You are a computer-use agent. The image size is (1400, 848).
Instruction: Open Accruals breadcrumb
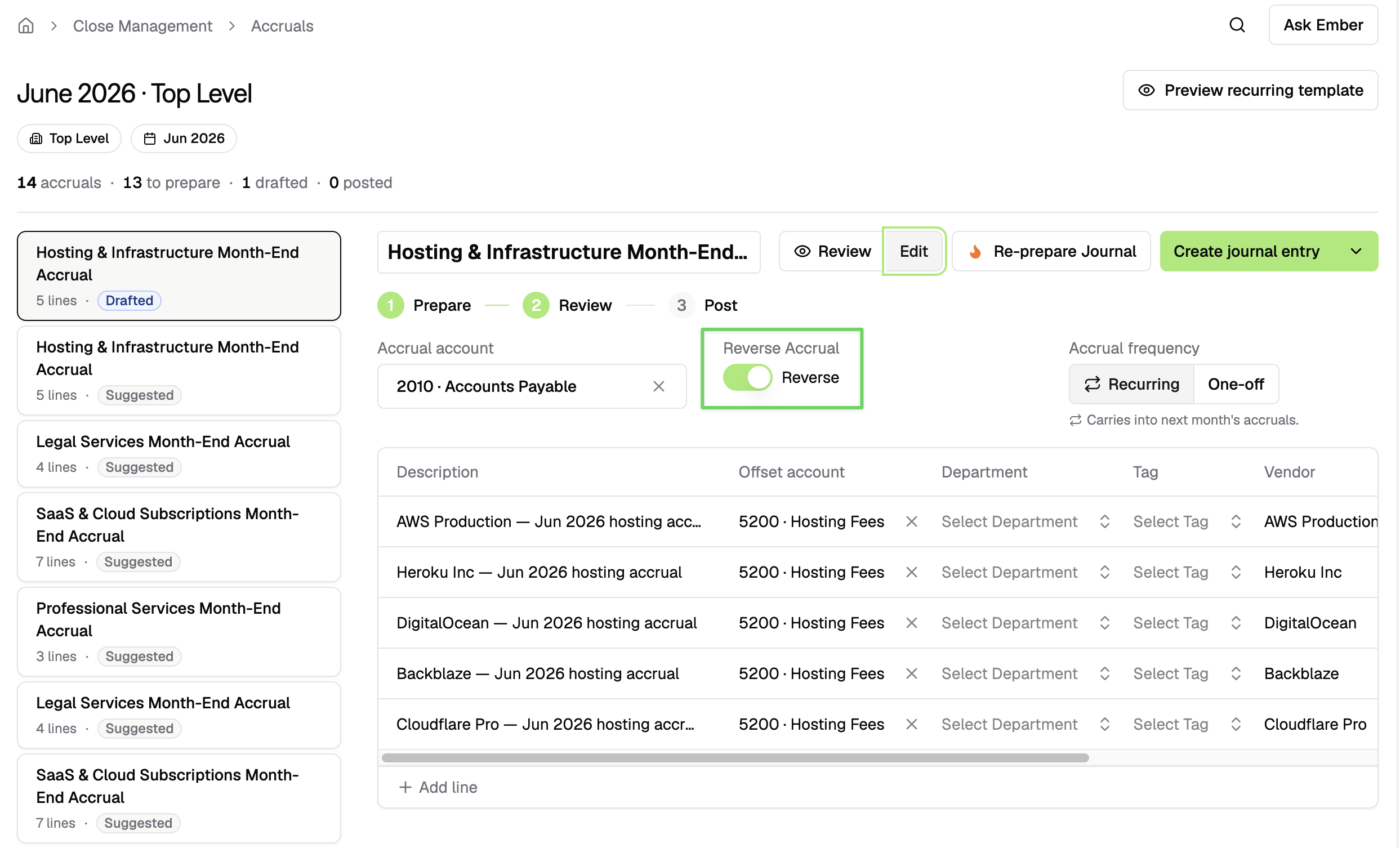click(x=282, y=25)
